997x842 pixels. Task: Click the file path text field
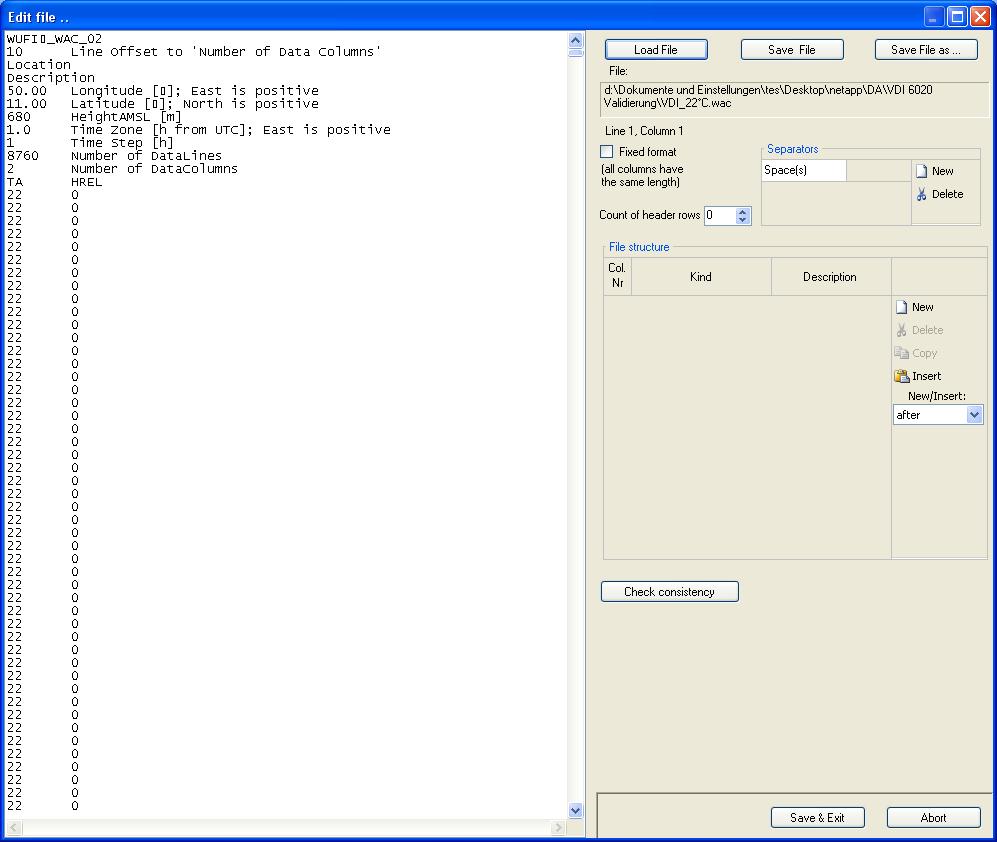coord(794,99)
